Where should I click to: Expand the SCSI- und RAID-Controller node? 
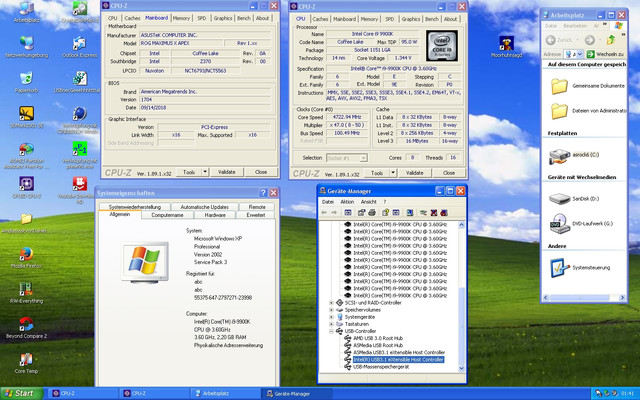(331, 303)
